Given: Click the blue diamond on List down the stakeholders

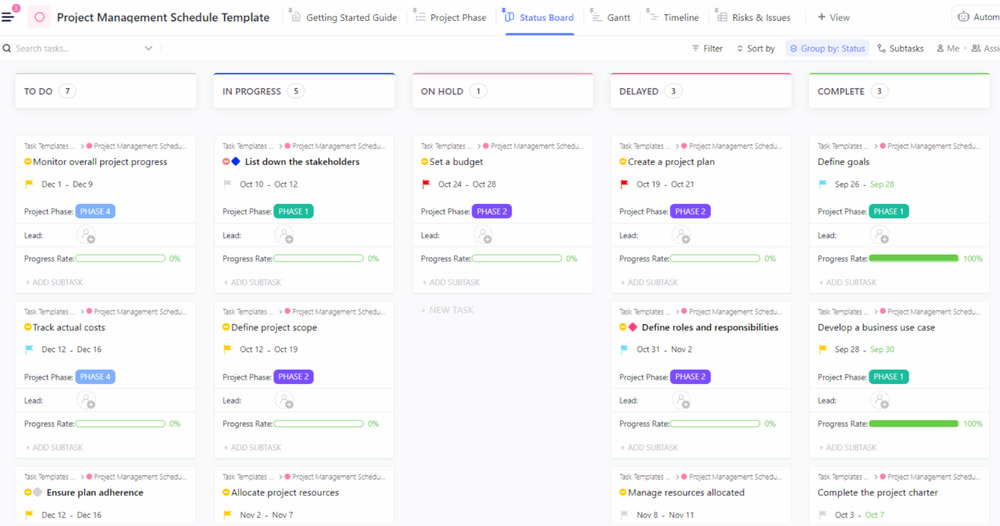Looking at the screenshot, I should [236, 162].
